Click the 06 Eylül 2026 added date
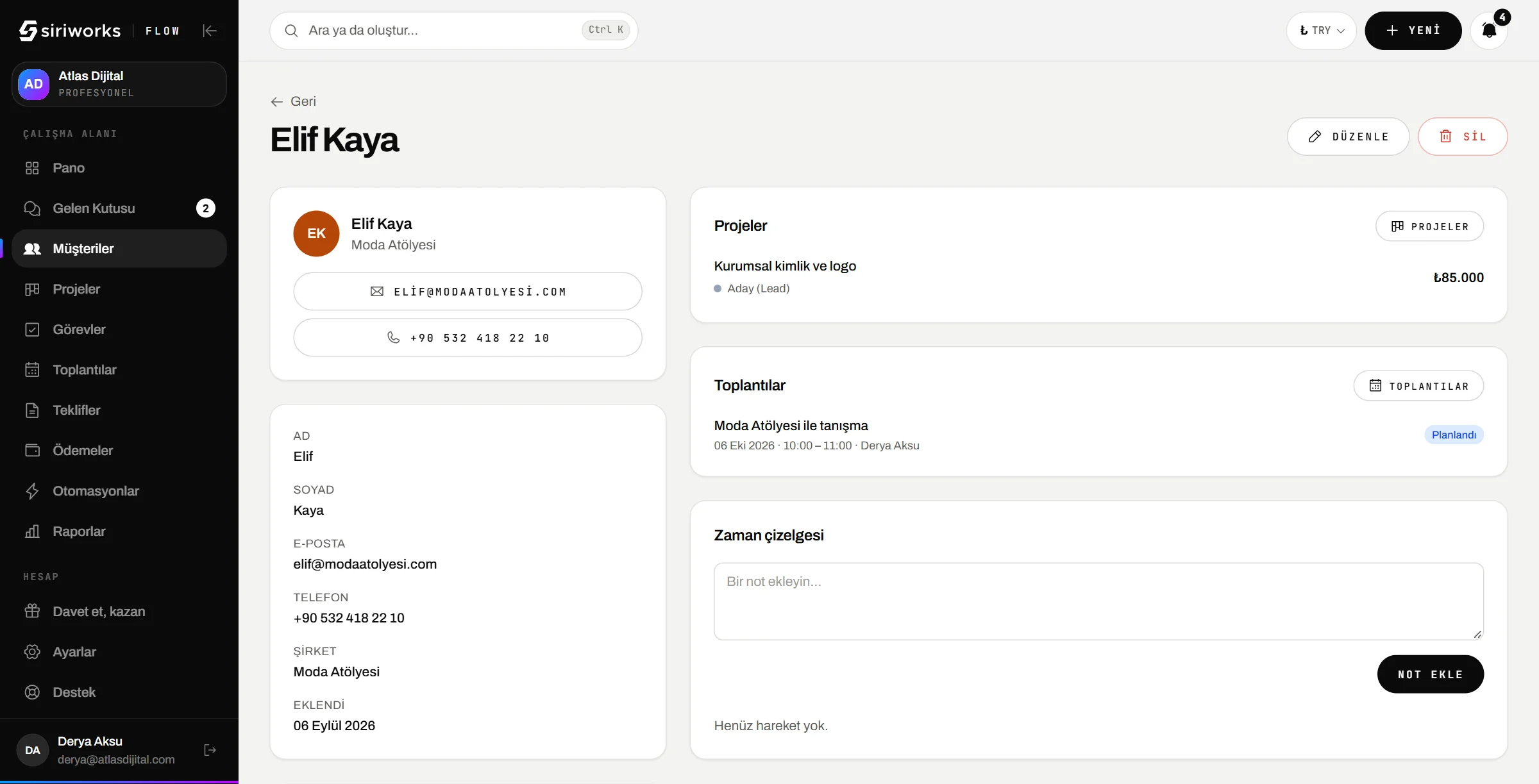 tap(334, 726)
